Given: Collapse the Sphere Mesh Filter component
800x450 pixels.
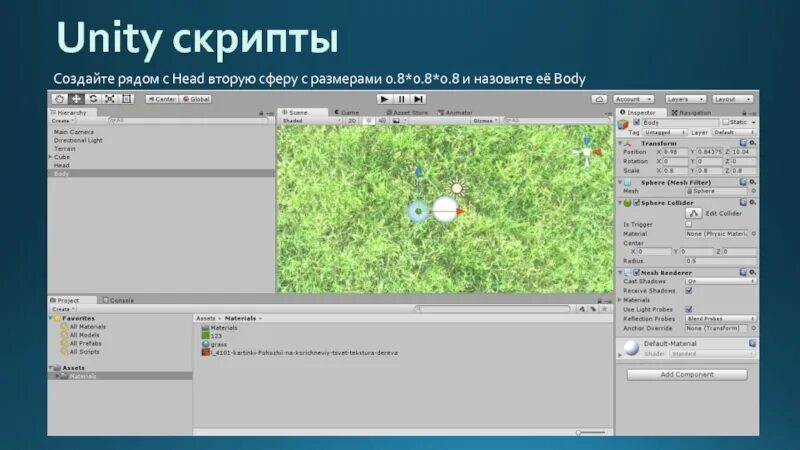Looking at the screenshot, I should pos(620,182).
